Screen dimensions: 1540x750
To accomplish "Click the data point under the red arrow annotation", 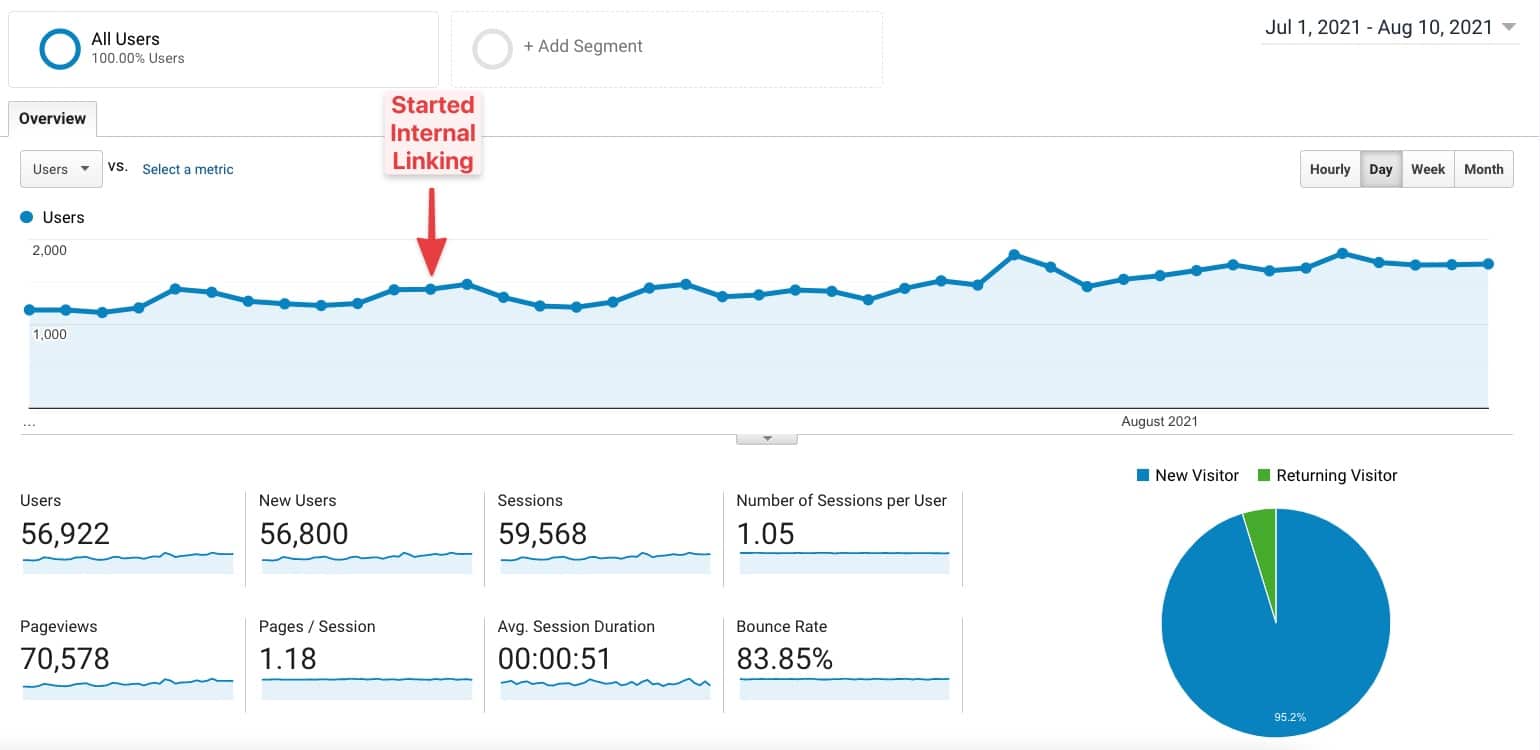I will [432, 288].
